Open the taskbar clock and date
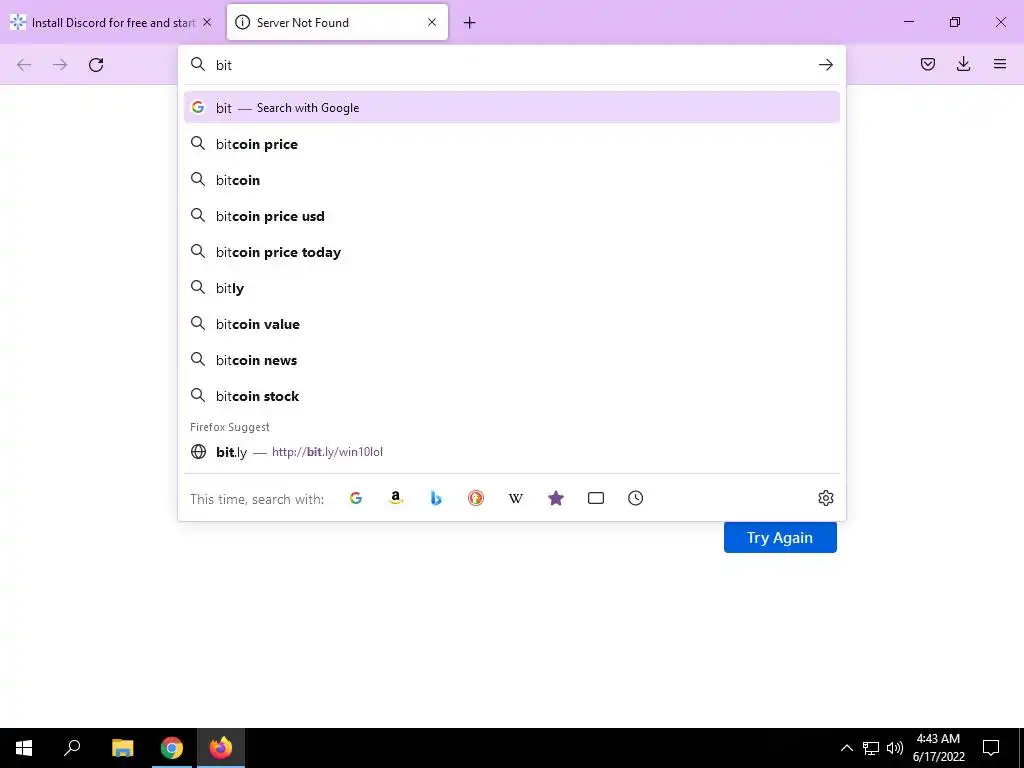The width and height of the screenshot is (1024, 768). point(938,748)
